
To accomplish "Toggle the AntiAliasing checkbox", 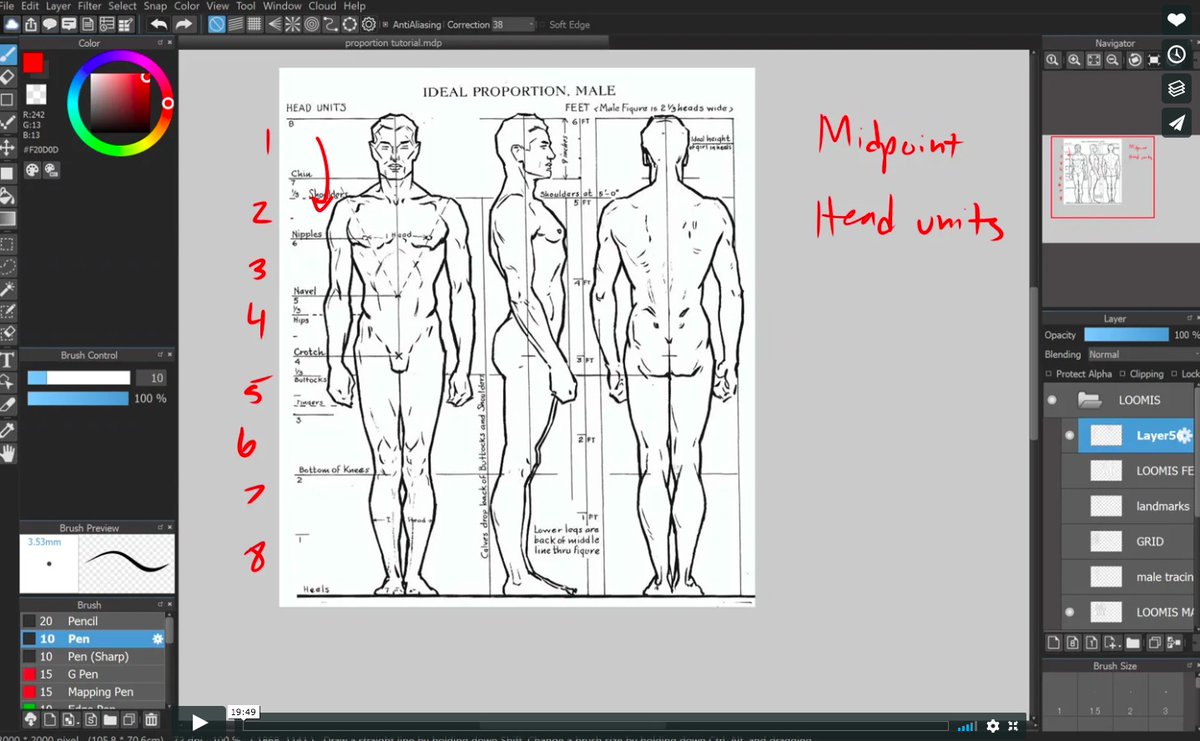I will (386, 24).
